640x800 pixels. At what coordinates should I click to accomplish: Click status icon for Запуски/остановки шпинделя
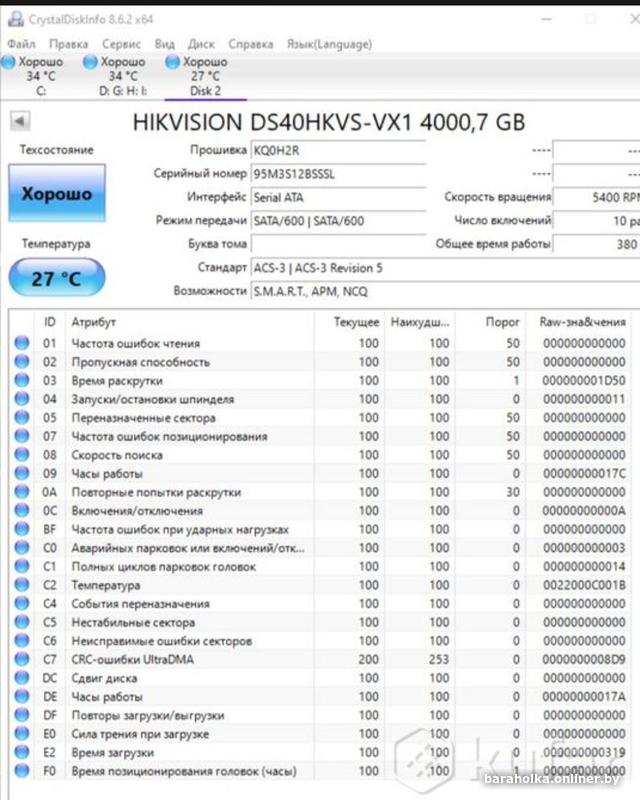coord(22,399)
